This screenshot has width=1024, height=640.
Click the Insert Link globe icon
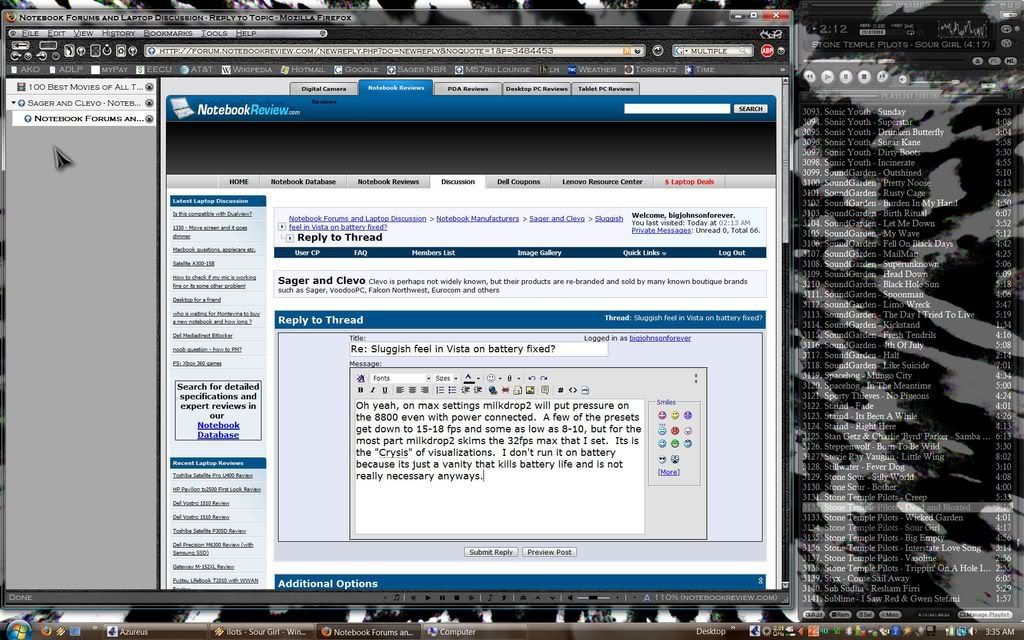[x=492, y=391]
